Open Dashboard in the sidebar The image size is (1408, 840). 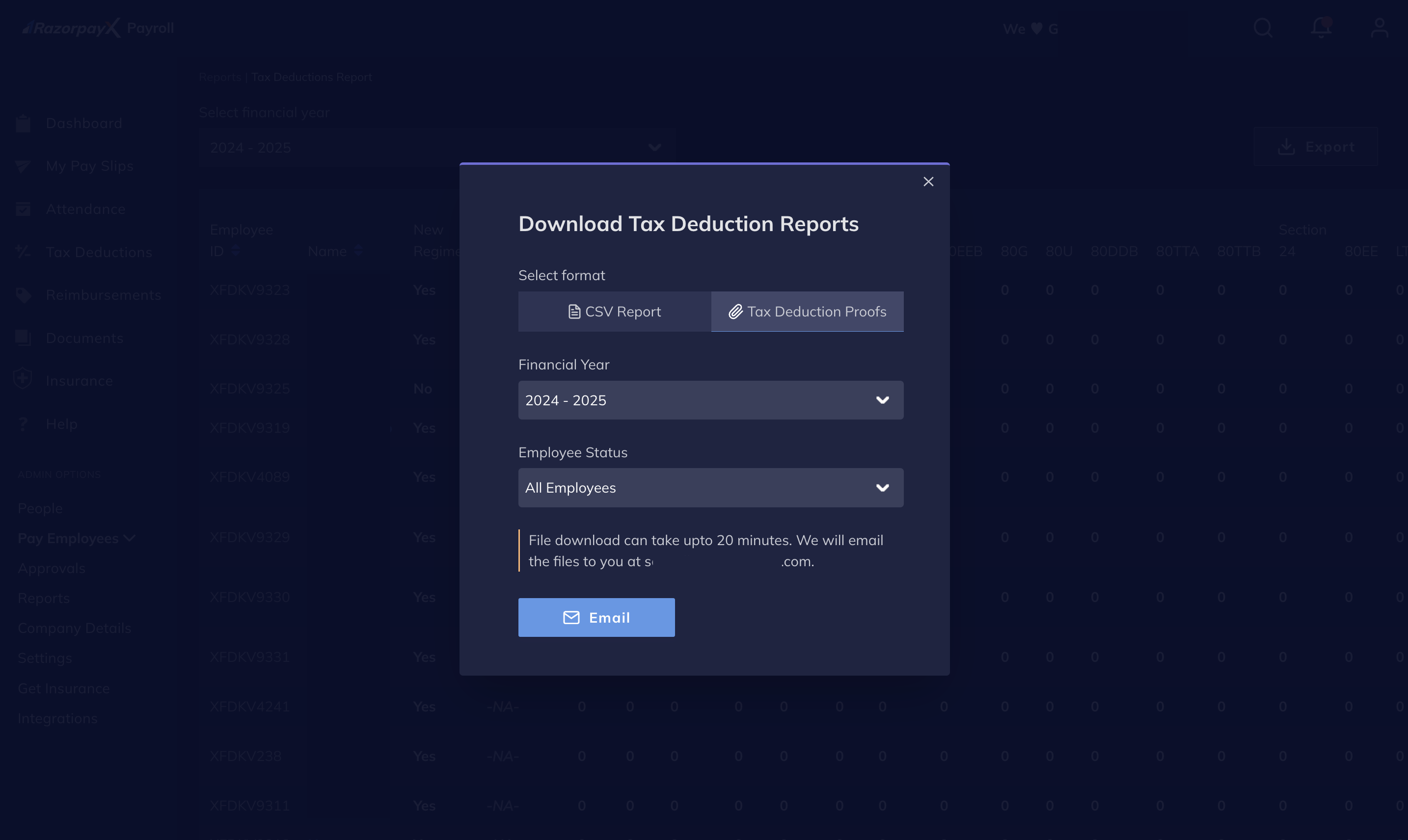pos(84,123)
